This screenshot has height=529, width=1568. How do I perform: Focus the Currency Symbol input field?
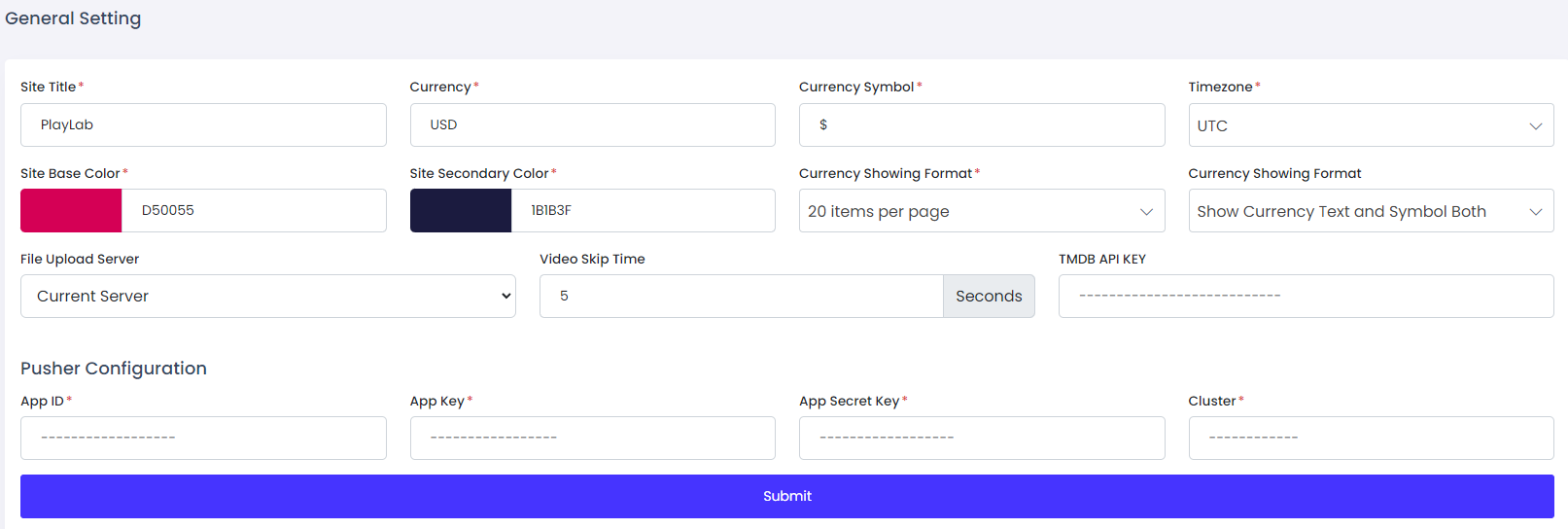(x=982, y=125)
